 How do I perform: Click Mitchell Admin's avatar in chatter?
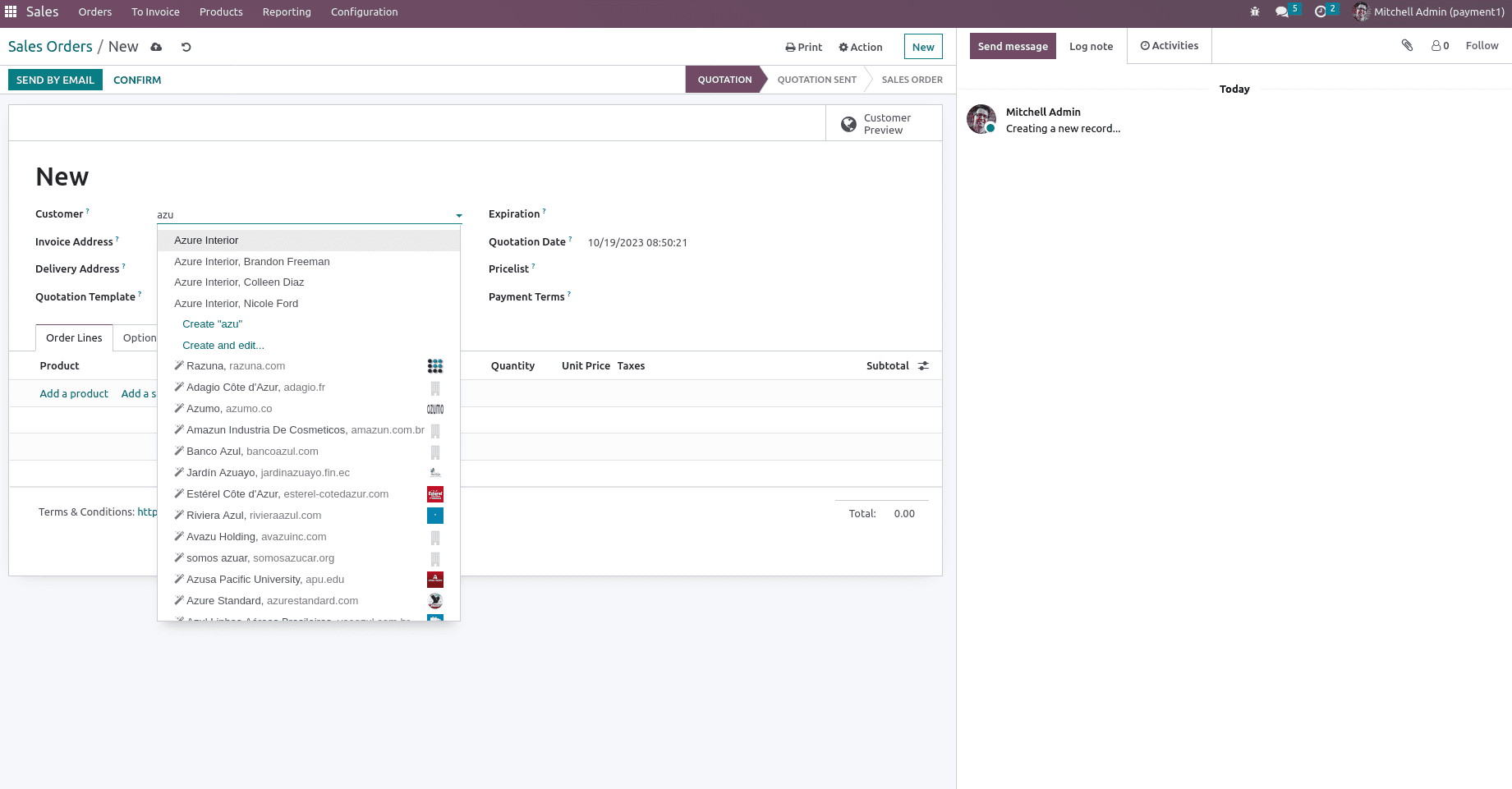(x=981, y=119)
